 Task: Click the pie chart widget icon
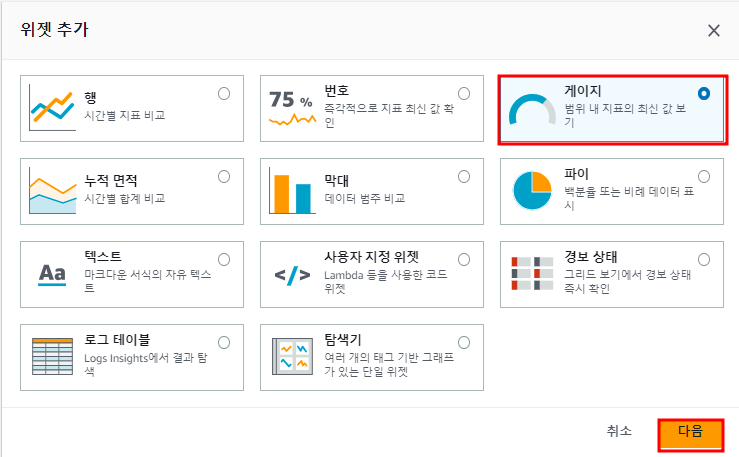(532, 190)
